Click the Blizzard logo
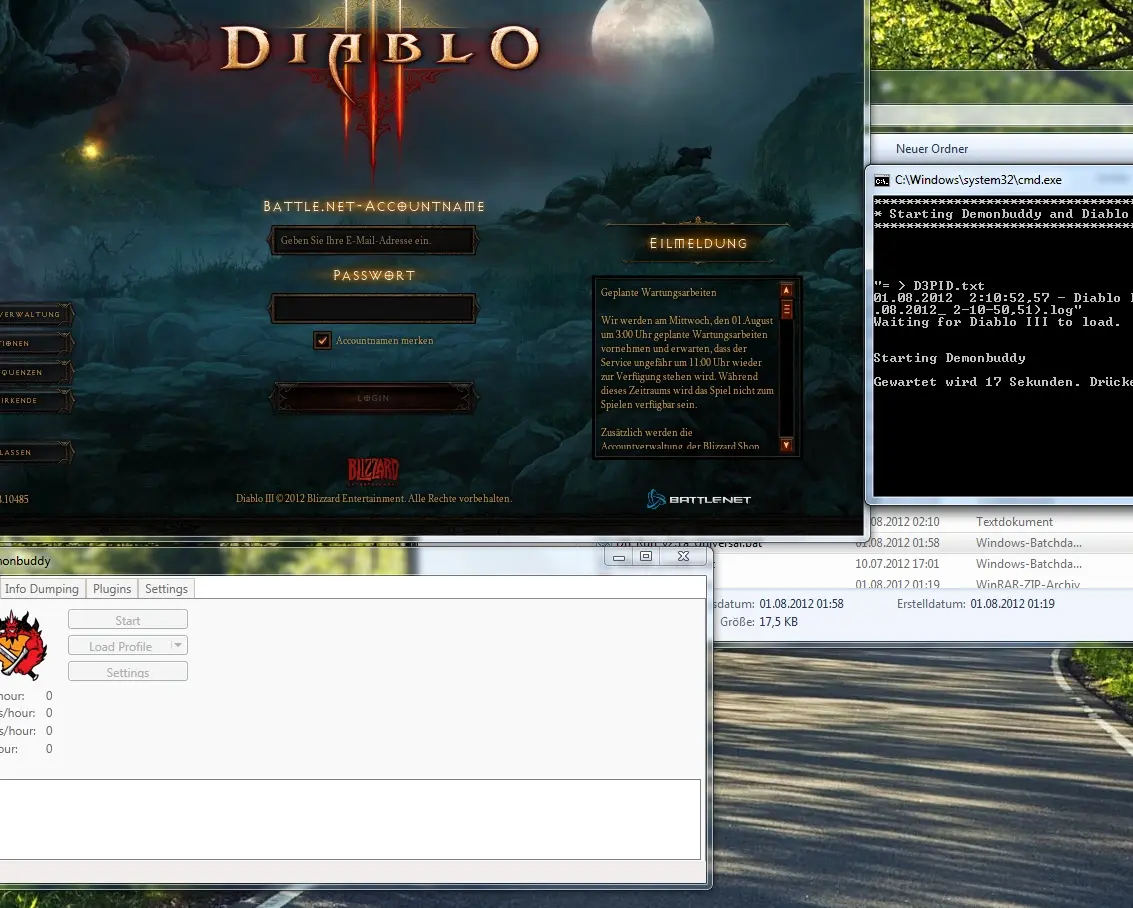Viewport: 1133px width, 908px height. click(x=373, y=470)
